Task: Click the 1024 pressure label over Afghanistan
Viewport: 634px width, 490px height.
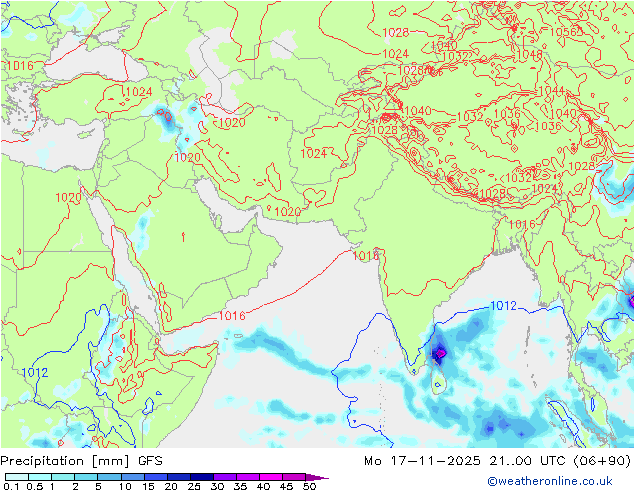Action: pyautogui.click(x=314, y=154)
